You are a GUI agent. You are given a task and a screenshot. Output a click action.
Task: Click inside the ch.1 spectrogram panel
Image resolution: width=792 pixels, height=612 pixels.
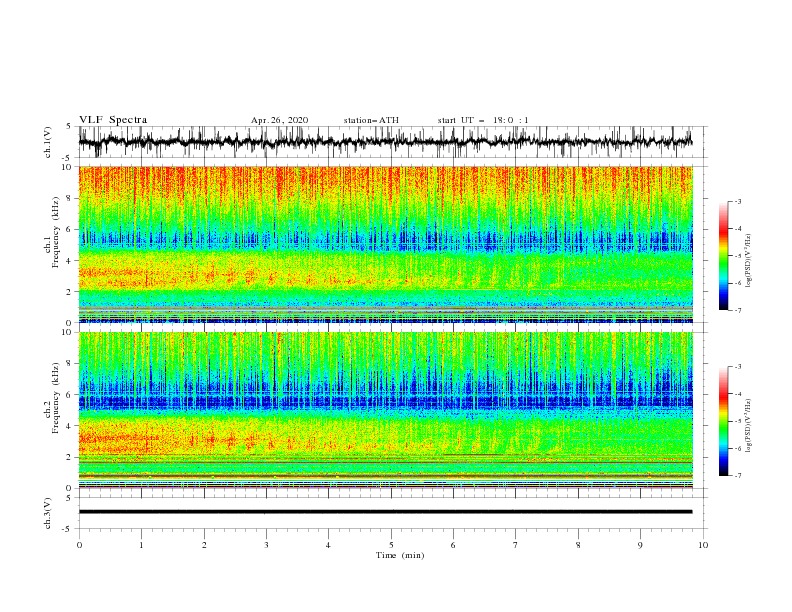[385, 244]
